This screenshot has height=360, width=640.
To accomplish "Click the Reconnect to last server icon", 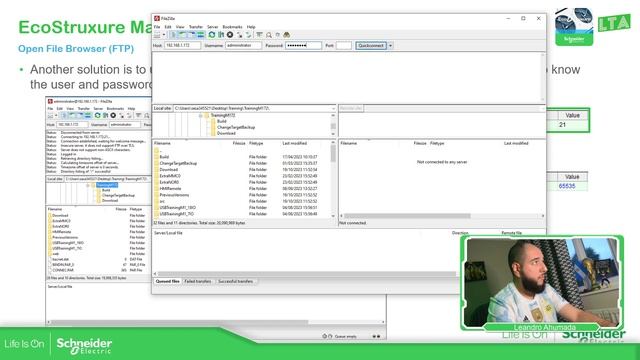I will 248,35.
